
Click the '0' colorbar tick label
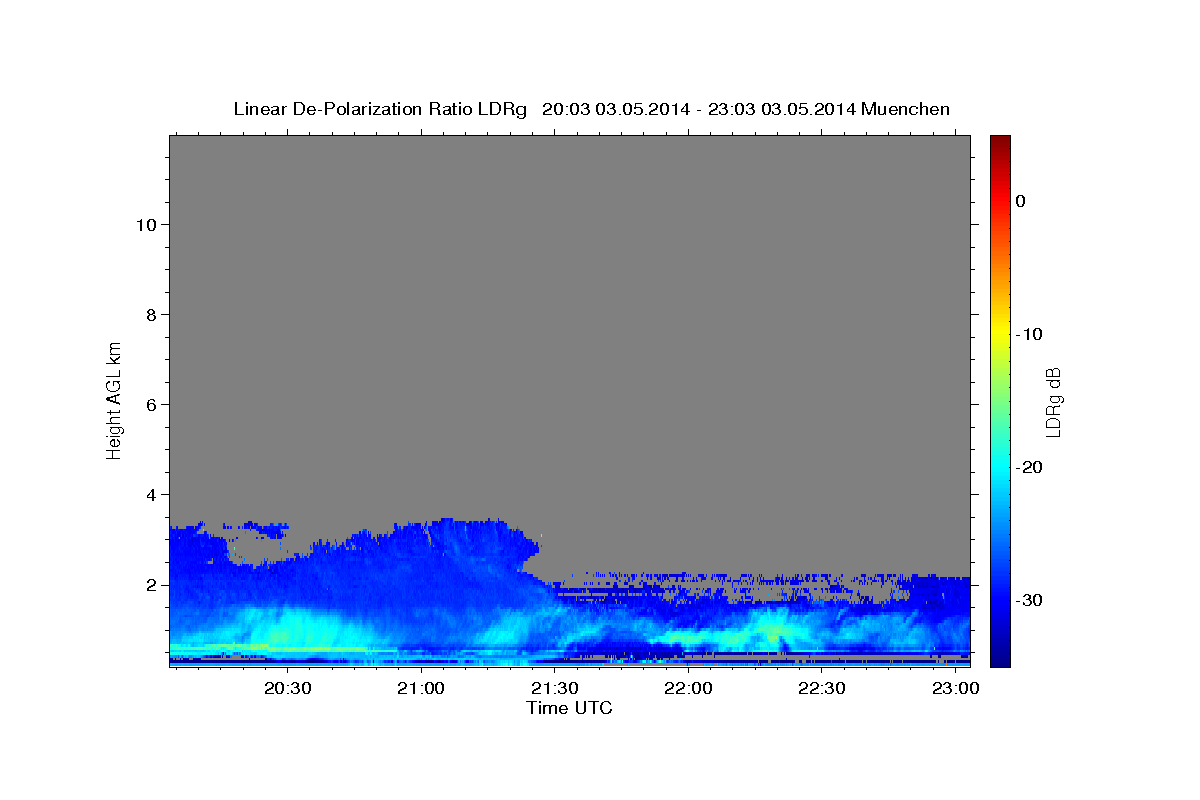[x=1020, y=201]
